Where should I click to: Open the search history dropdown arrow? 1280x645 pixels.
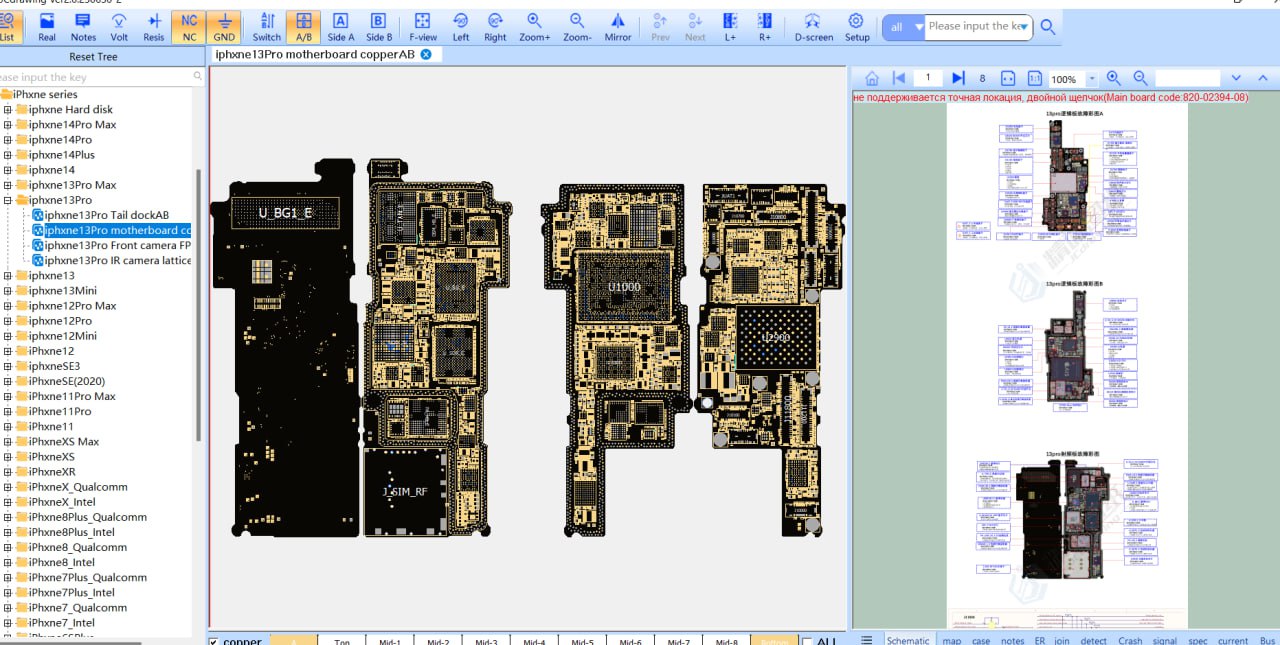(x=1025, y=28)
